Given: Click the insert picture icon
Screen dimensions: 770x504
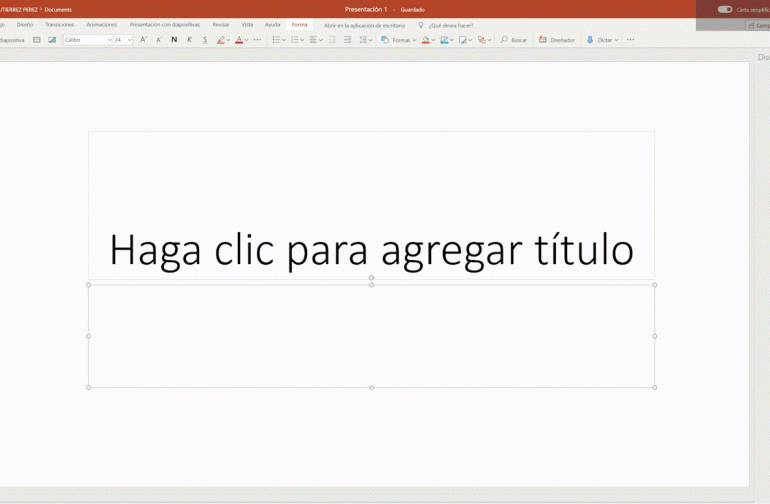Looking at the screenshot, I should (x=52, y=40).
